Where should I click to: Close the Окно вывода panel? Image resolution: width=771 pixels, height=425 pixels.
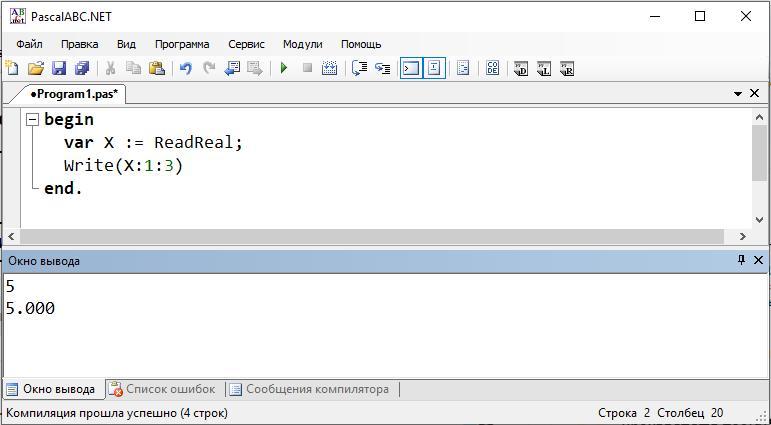(x=759, y=260)
